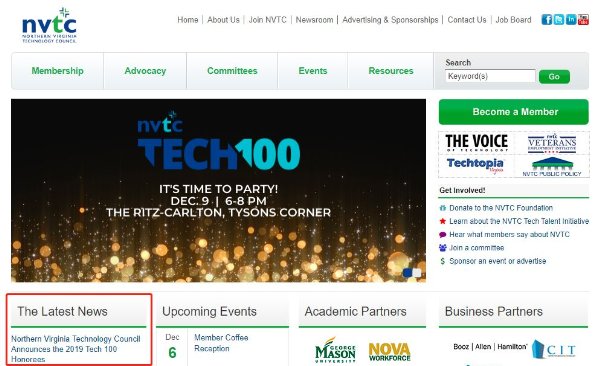
Task: Open Advertising & Sponsorships page
Action: point(390,20)
